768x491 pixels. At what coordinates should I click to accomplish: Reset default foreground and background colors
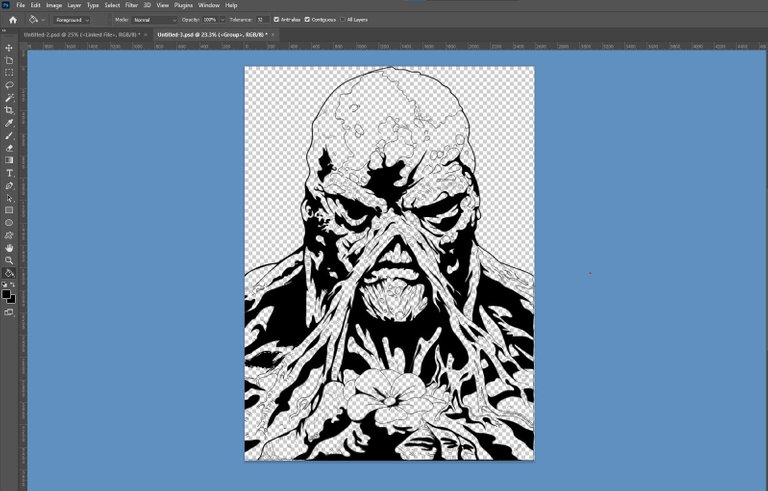point(4,284)
